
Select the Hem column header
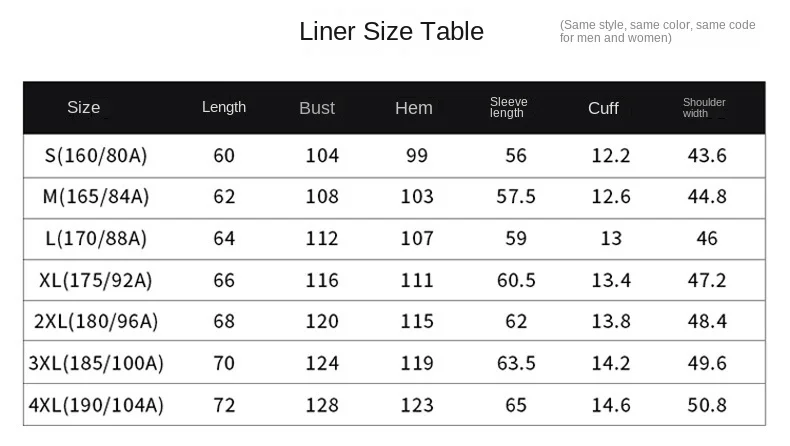(x=414, y=108)
